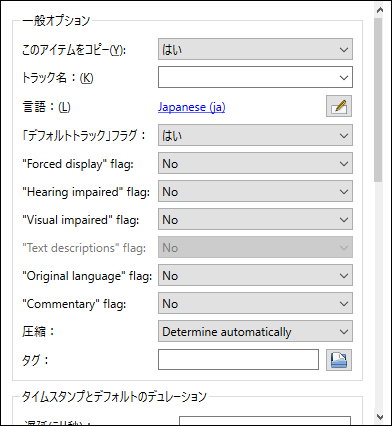Click the タグ text input field
The height and width of the screenshot is (426, 392).
coord(238,360)
